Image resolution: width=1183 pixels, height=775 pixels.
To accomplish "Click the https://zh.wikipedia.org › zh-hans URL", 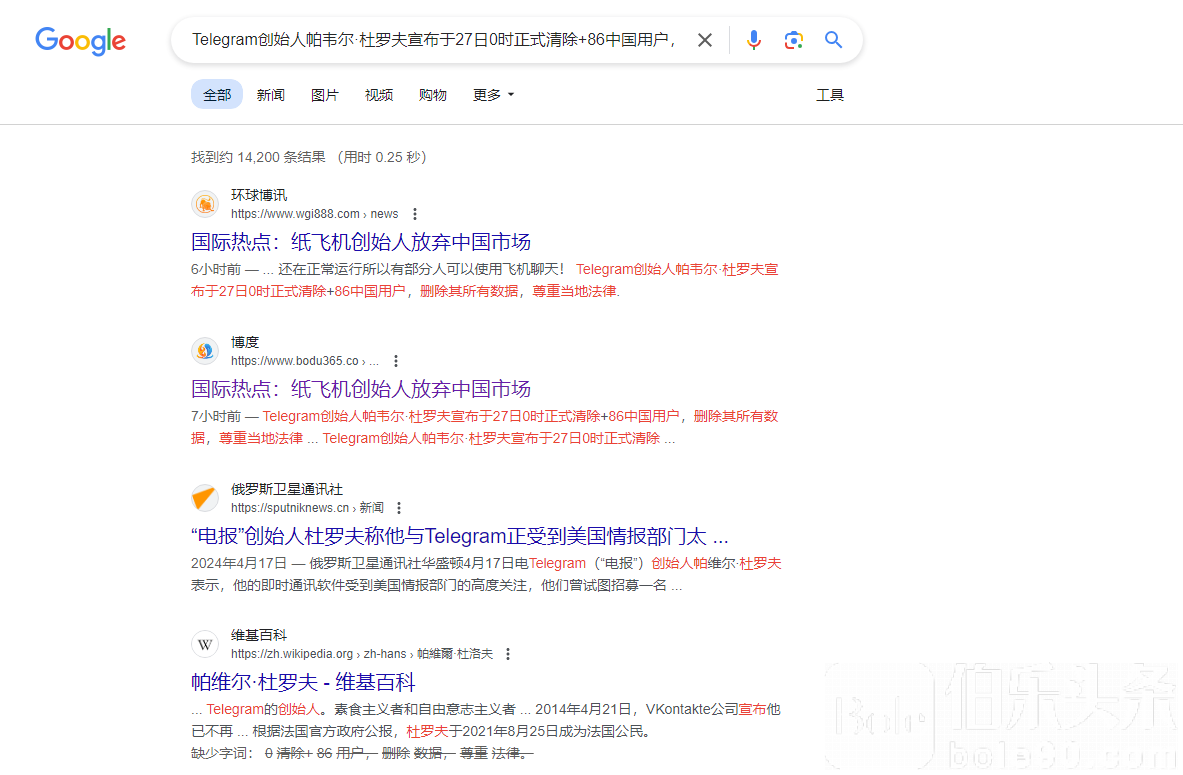I will pyautogui.click(x=361, y=654).
